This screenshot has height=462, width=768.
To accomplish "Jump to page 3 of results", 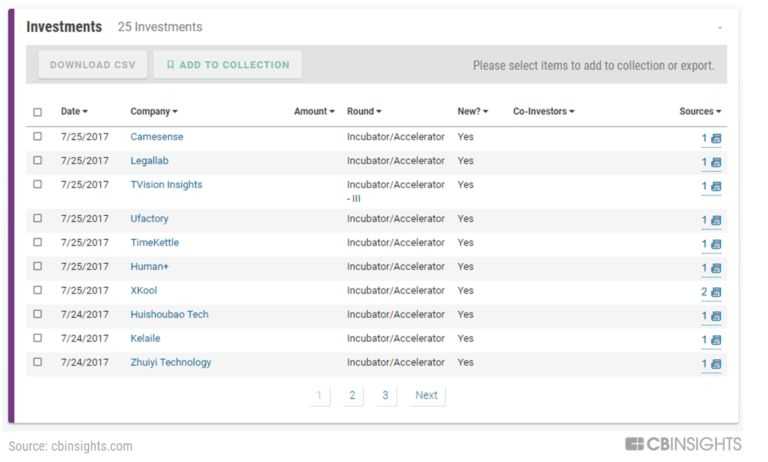I will point(385,395).
